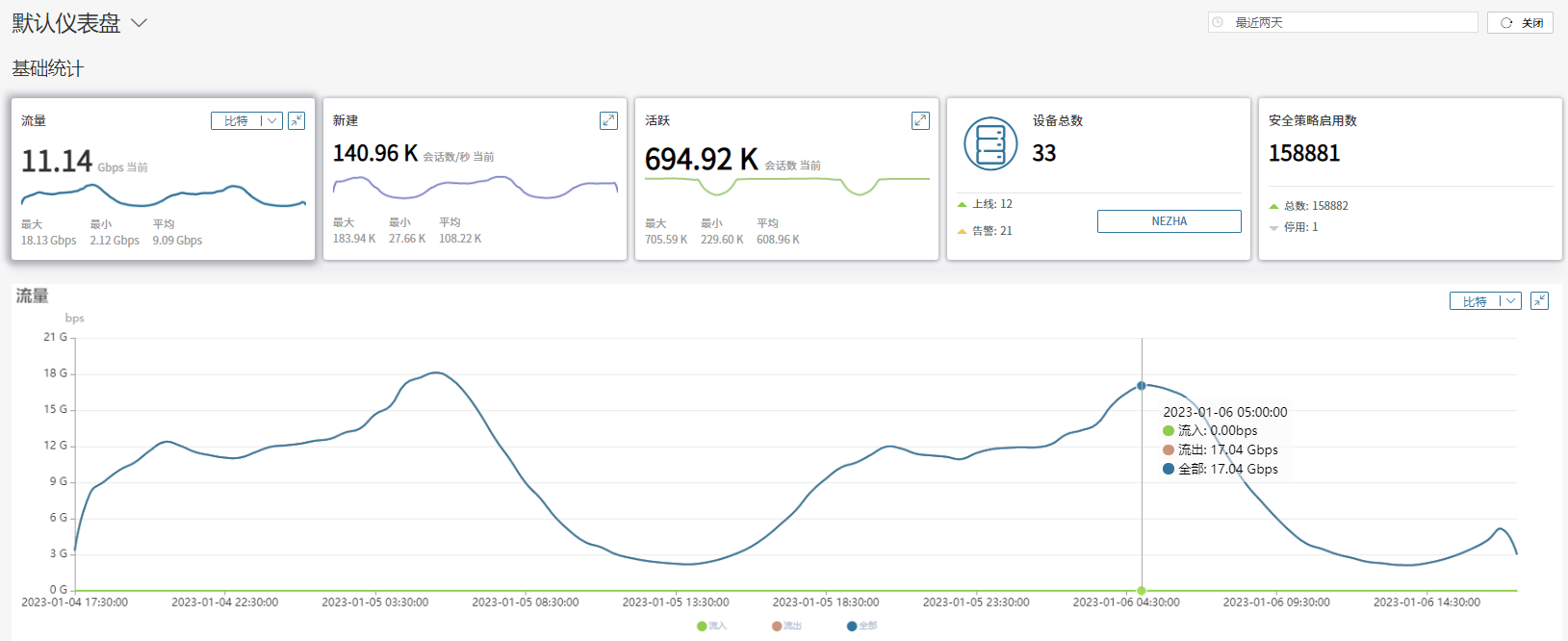Toggle the 流入 series in the chart legend
Image resolution: width=1568 pixels, height=641 pixels.
(711, 626)
